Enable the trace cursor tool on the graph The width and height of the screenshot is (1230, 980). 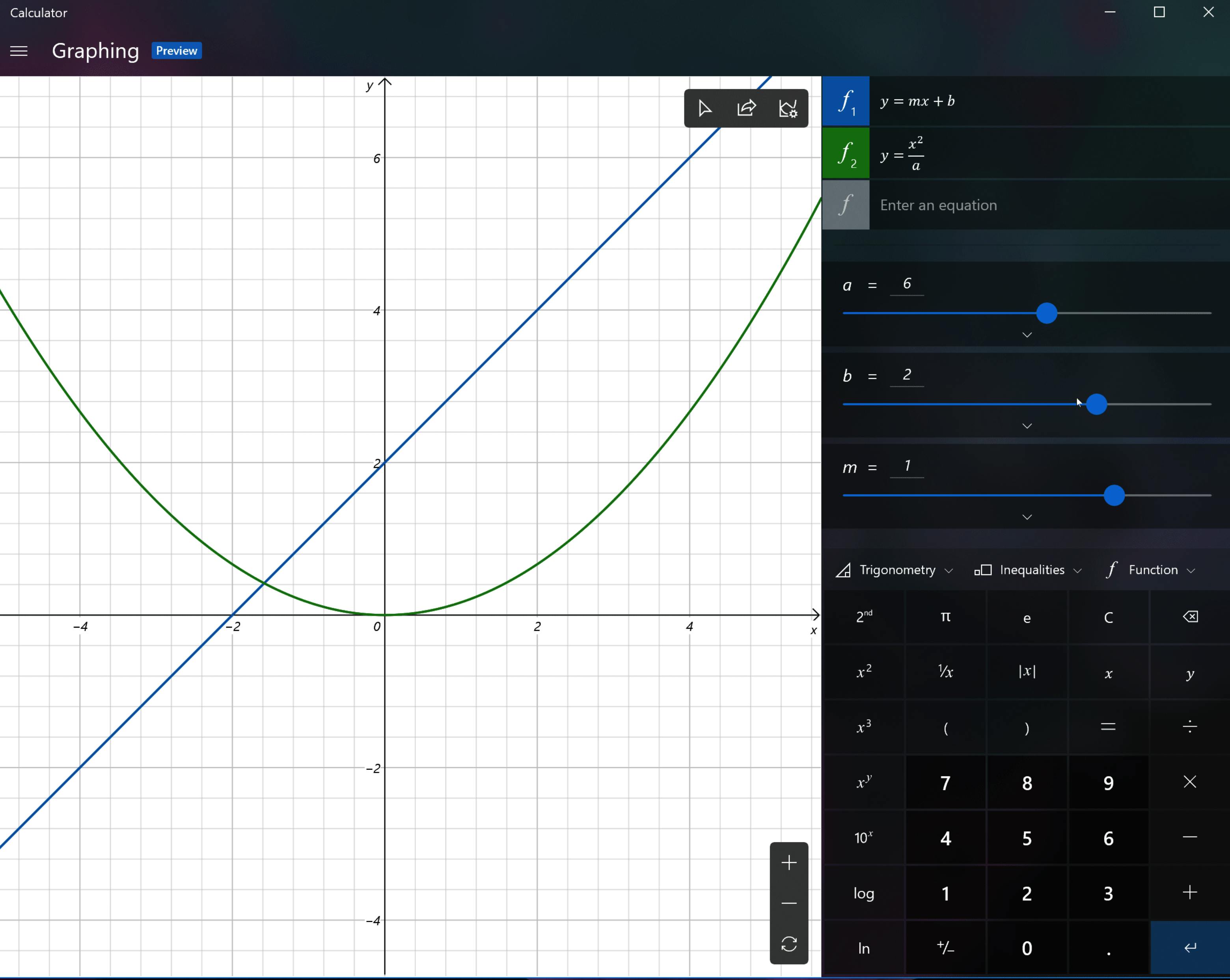[x=704, y=108]
